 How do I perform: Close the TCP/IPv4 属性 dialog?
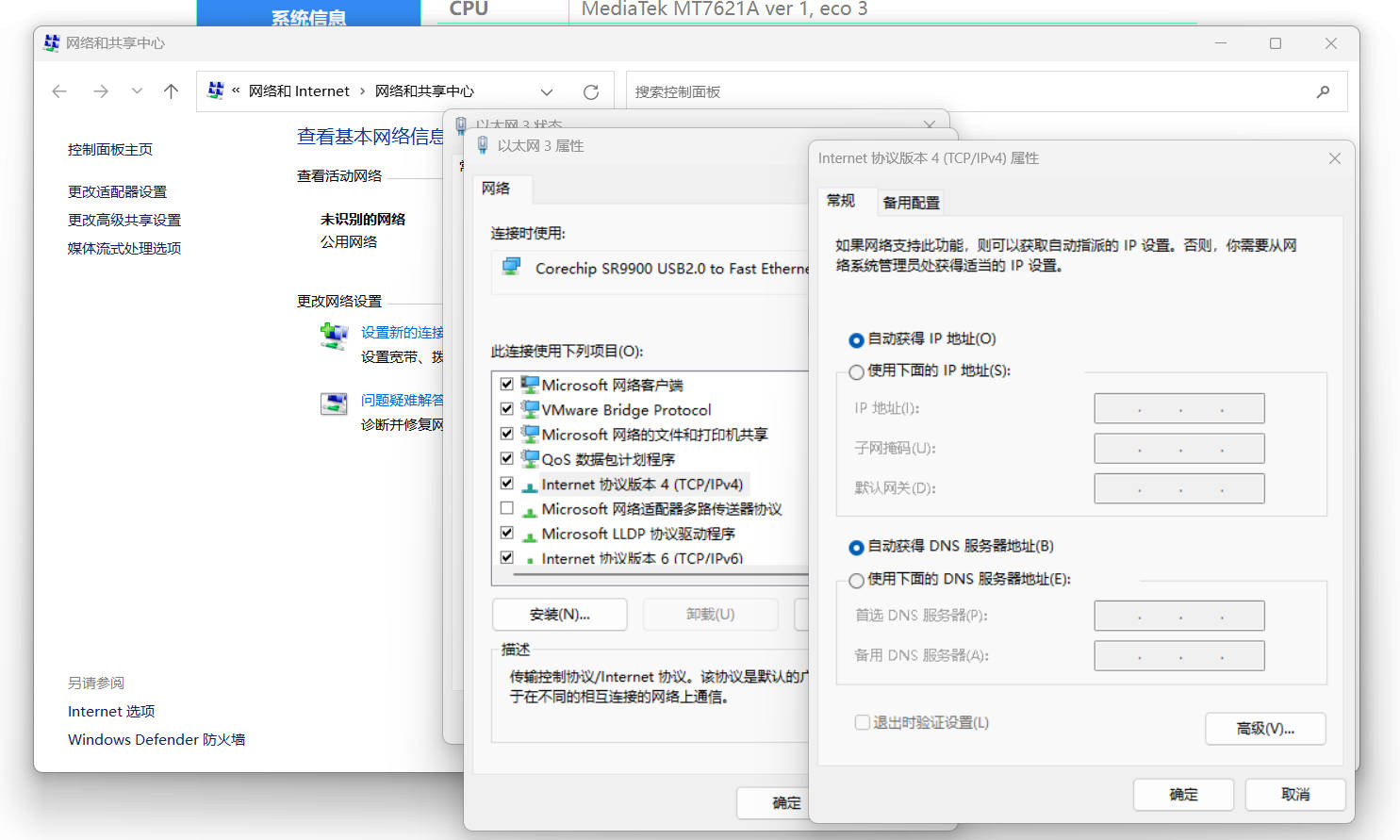coord(1335,158)
